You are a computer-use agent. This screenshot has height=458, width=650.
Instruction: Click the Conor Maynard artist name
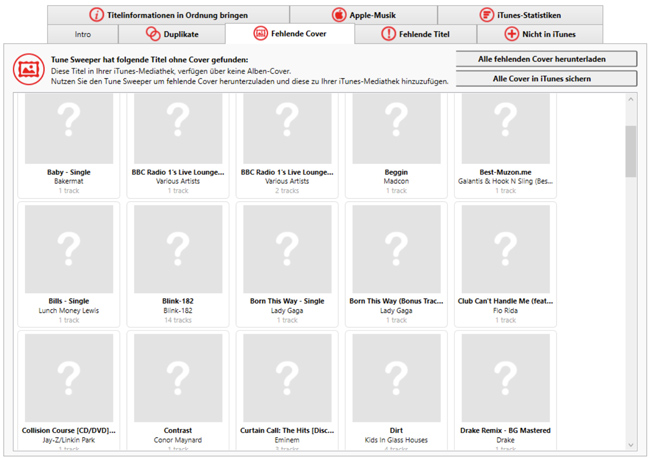click(x=178, y=440)
